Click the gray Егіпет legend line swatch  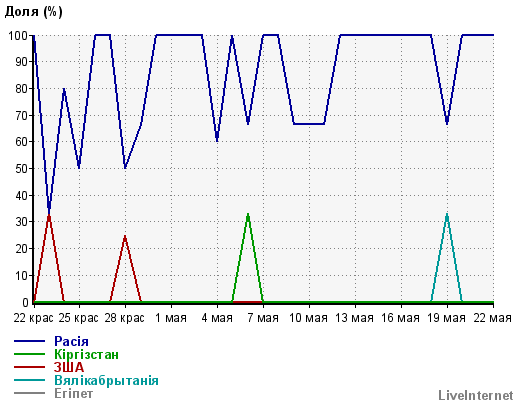click(x=29, y=393)
